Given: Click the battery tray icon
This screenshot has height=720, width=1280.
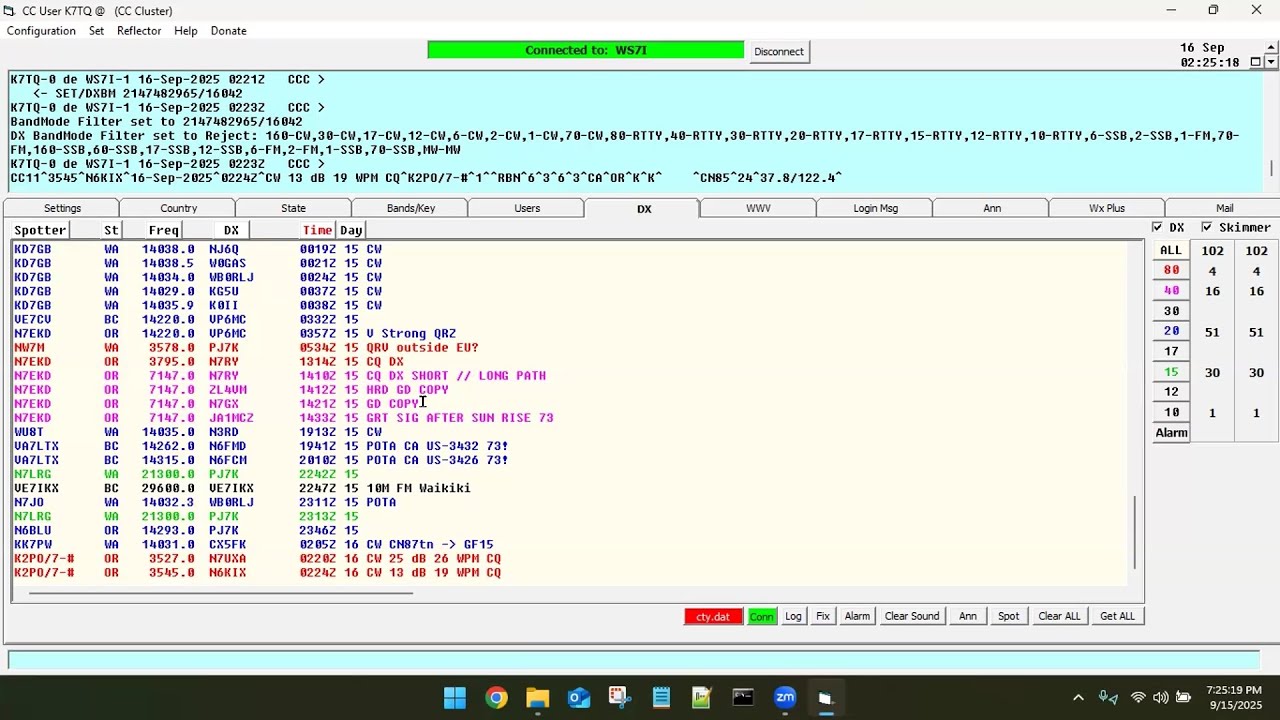Looking at the screenshot, I should 1184,697.
